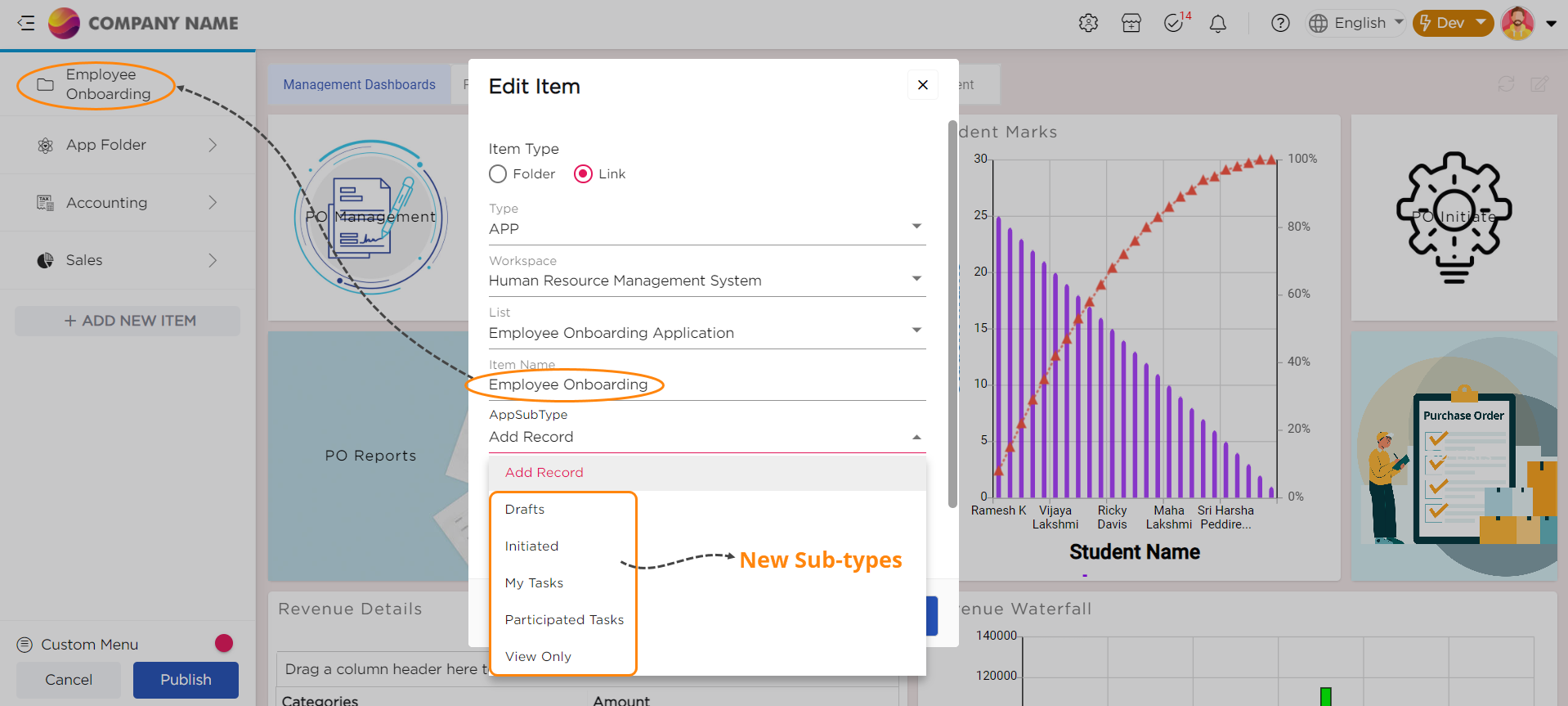The image size is (1568, 706).
Task: Collapse sidebar using the hamburger menu icon
Action: (x=26, y=23)
